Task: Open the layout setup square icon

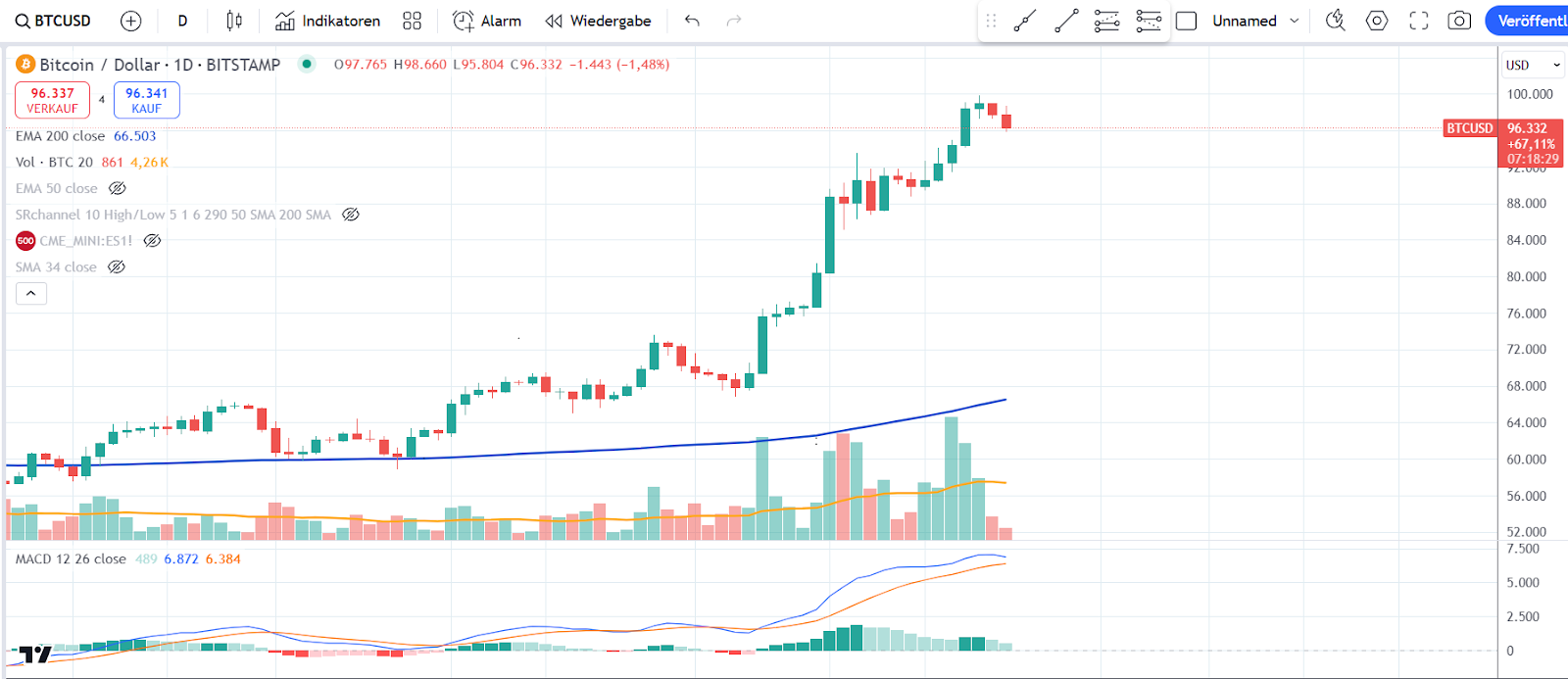Action: pyautogui.click(x=1186, y=21)
